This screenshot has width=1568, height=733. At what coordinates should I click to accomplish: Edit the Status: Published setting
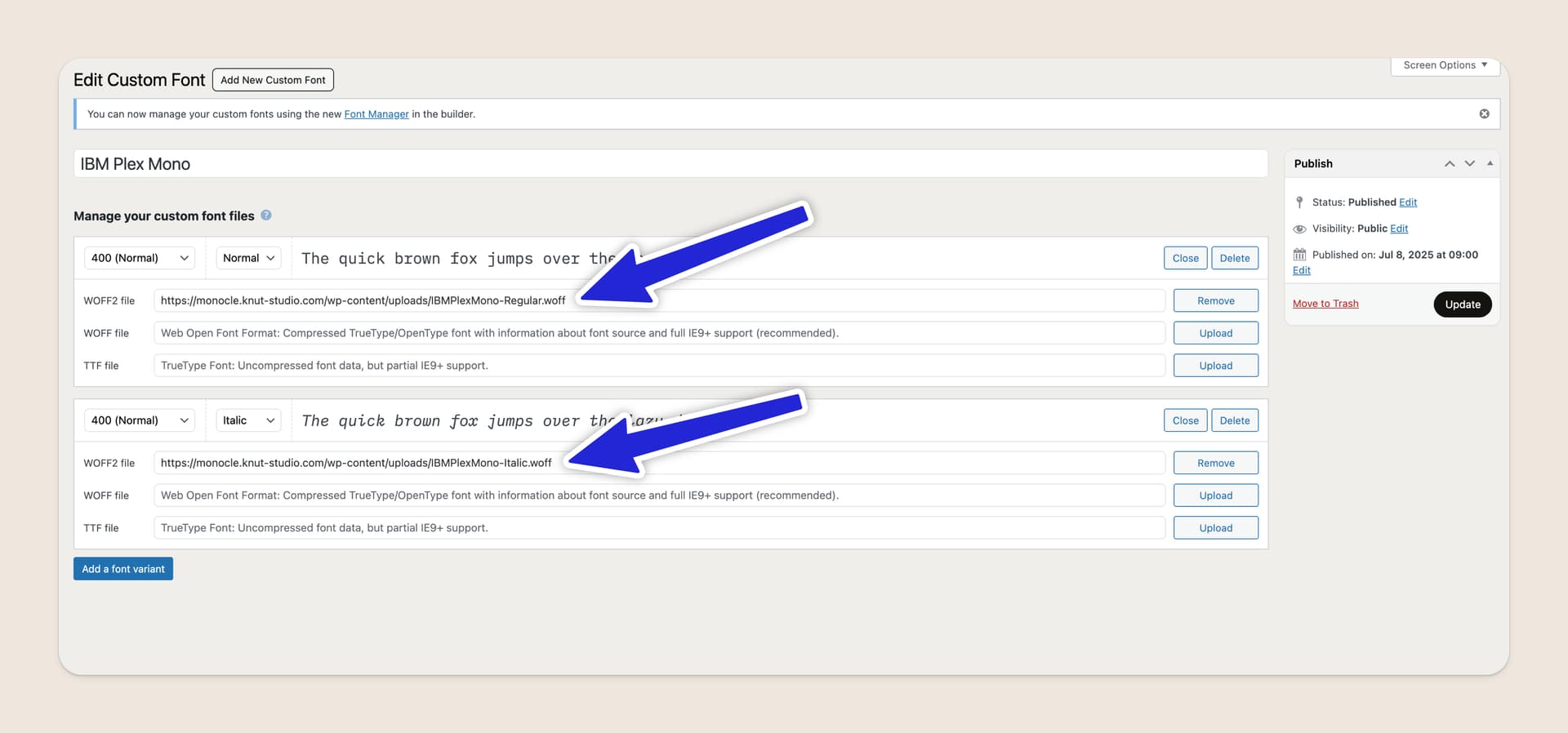pos(1408,202)
